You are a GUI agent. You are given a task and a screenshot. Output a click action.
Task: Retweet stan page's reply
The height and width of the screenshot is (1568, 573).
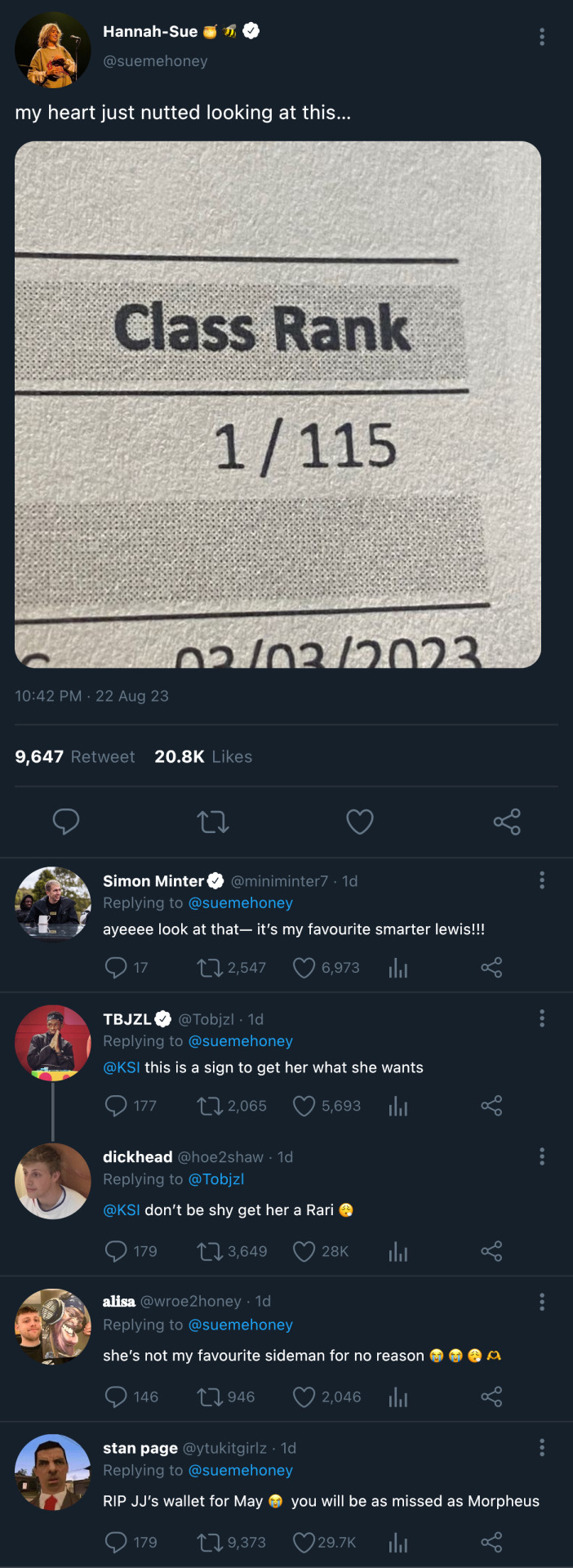tap(210, 1542)
